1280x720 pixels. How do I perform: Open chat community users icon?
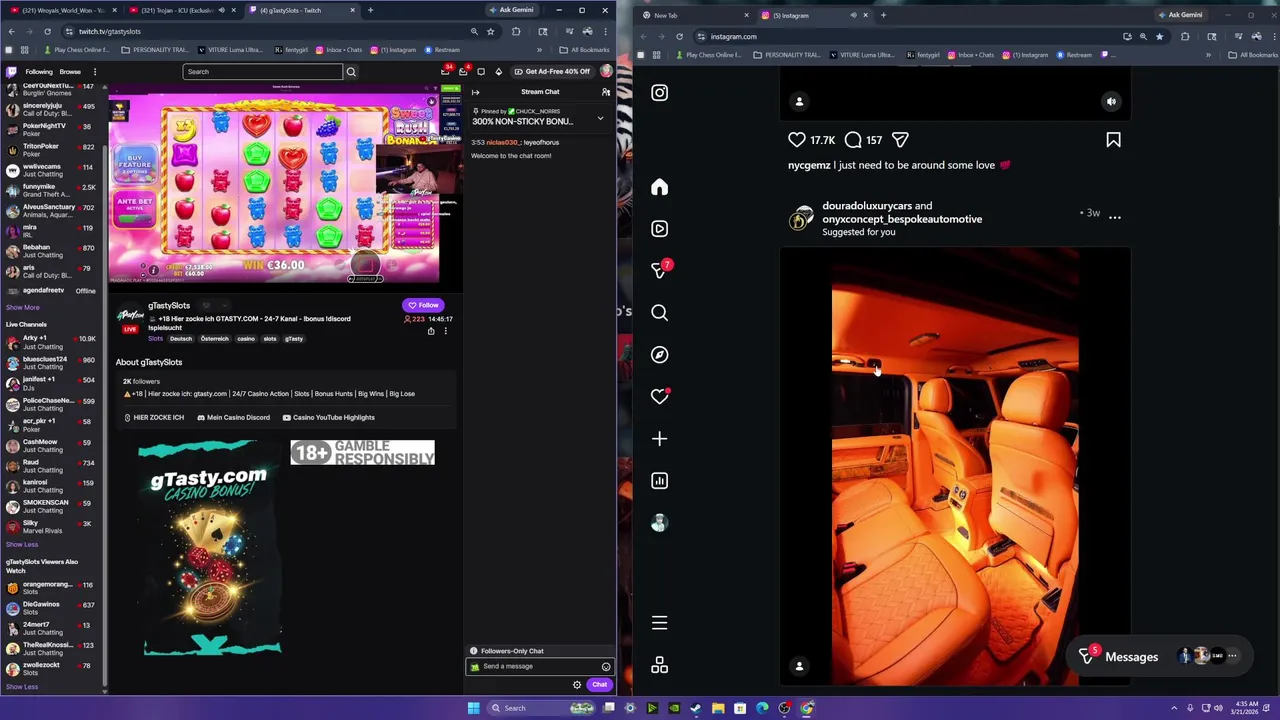pos(605,92)
